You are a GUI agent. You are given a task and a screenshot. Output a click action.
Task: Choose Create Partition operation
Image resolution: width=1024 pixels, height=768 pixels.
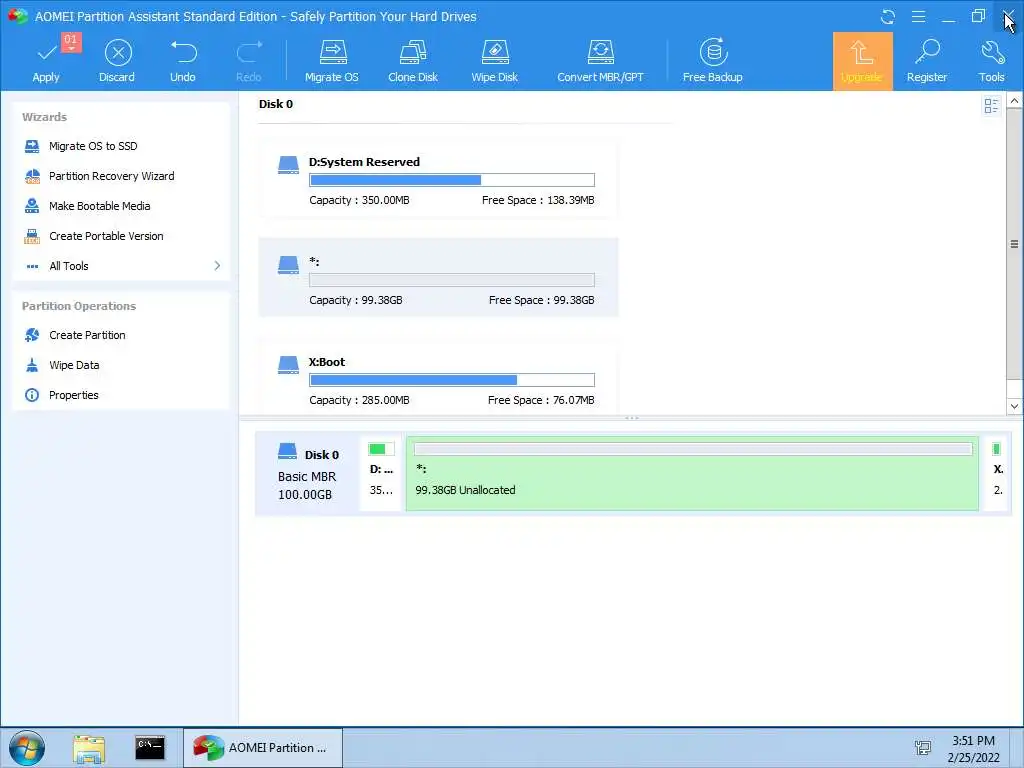[x=87, y=335]
